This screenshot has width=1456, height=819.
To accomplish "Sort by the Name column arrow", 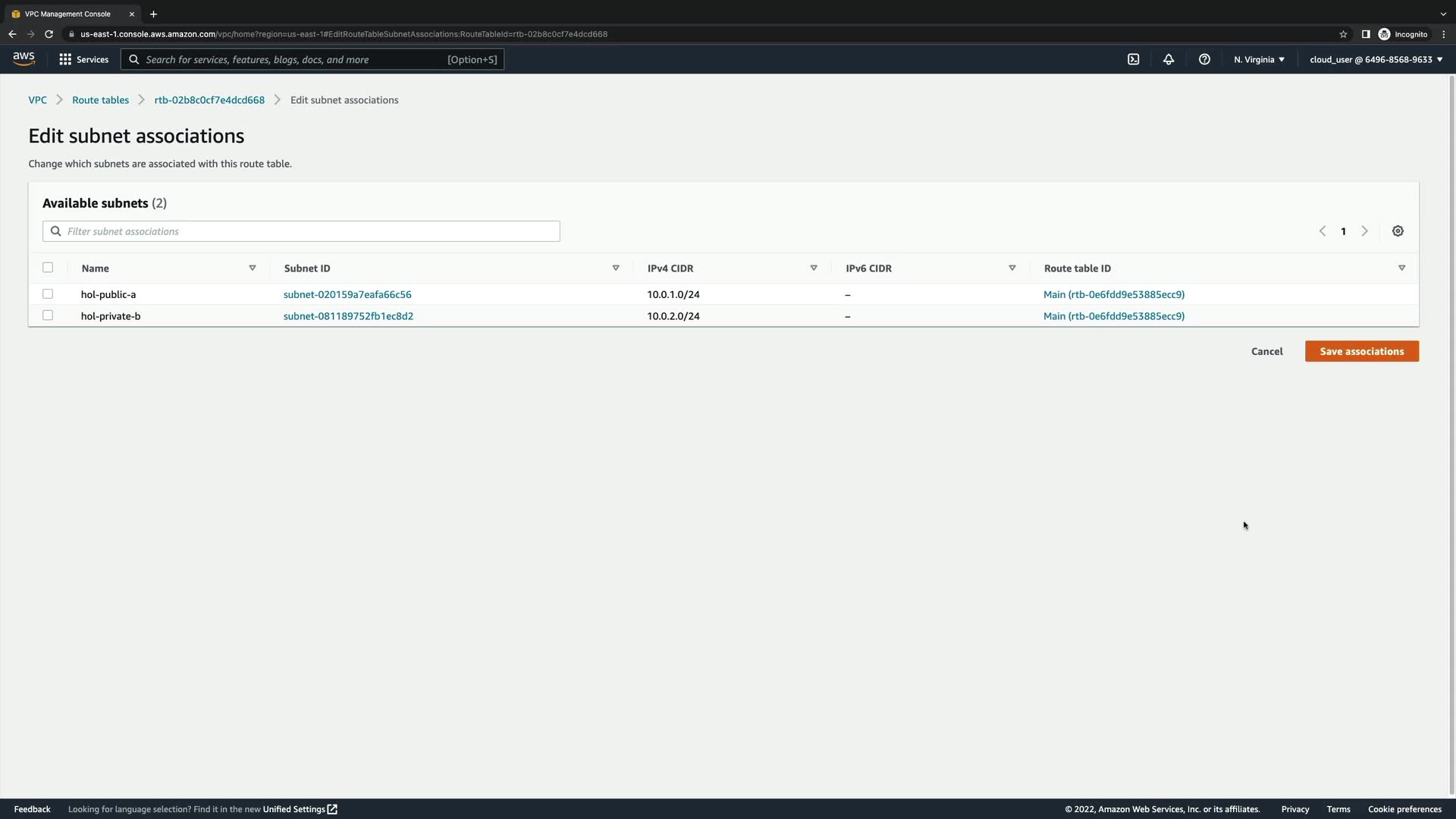I will click(x=253, y=268).
